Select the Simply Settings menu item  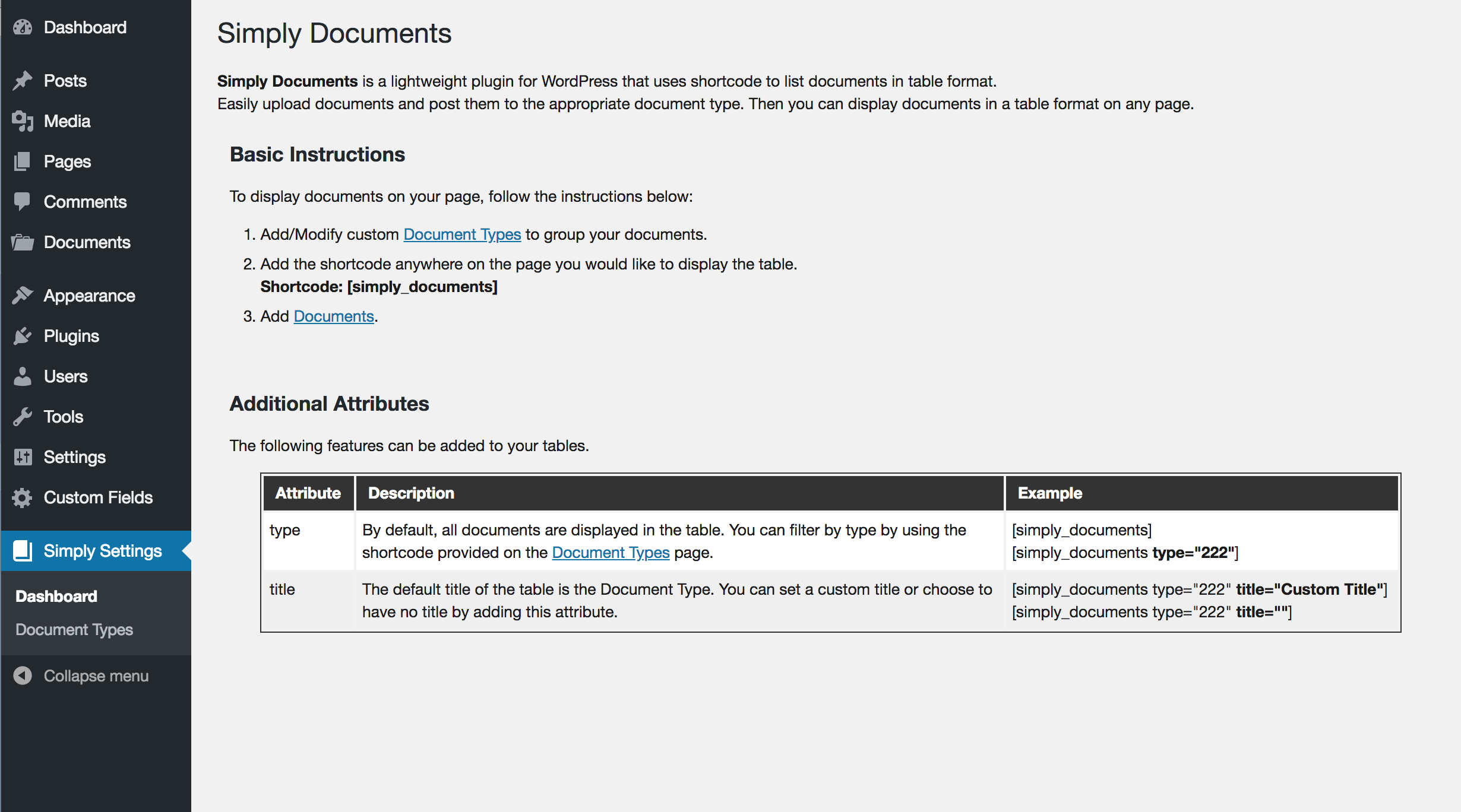[x=96, y=551]
